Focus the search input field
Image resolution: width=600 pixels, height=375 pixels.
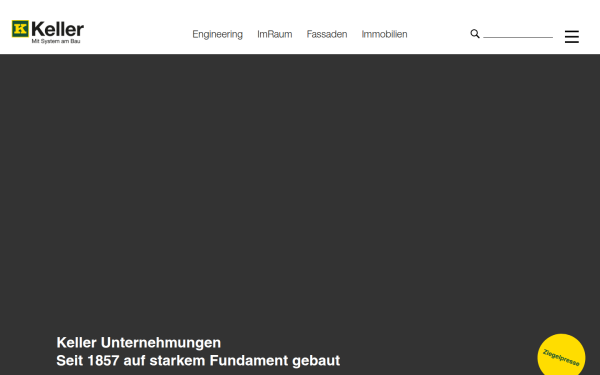(518, 34)
